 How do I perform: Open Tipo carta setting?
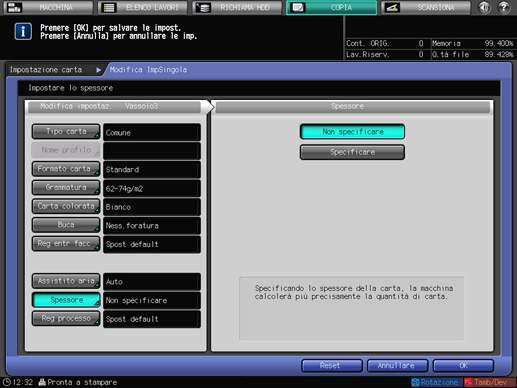[66, 132]
